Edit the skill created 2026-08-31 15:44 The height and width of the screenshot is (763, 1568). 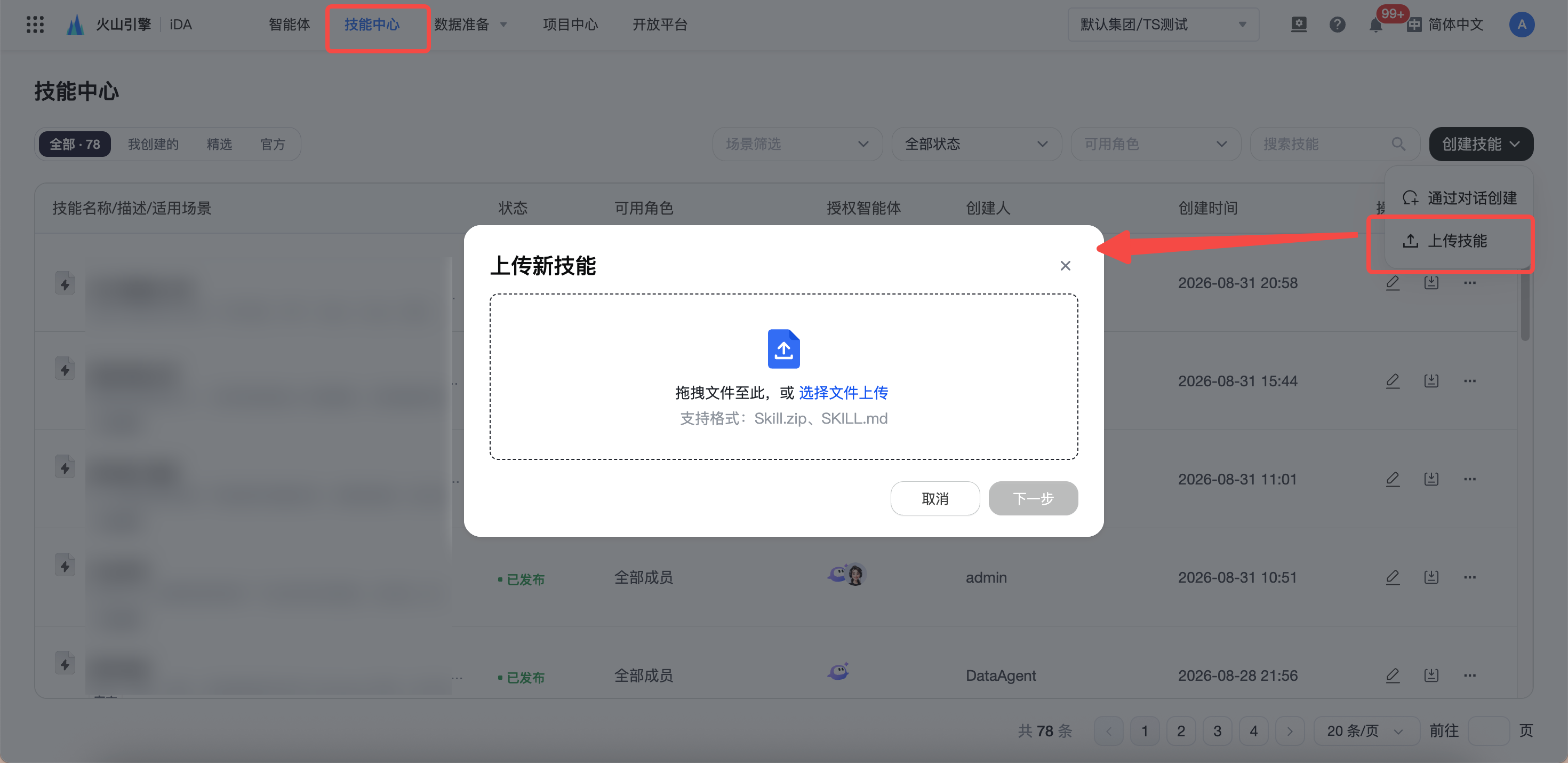tap(1392, 380)
